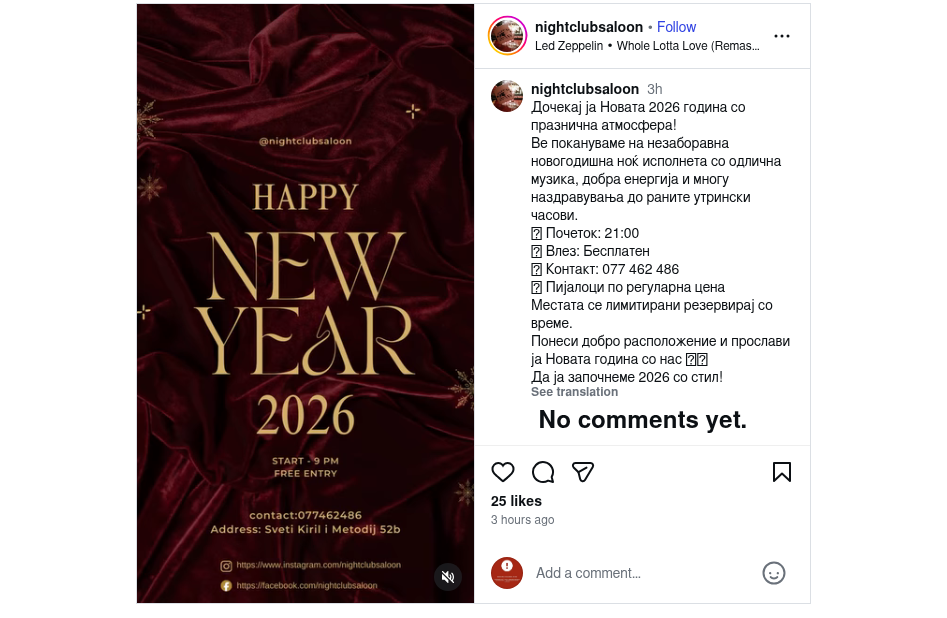Share post using paper plane icon
The height and width of the screenshot is (618, 947).
583,472
